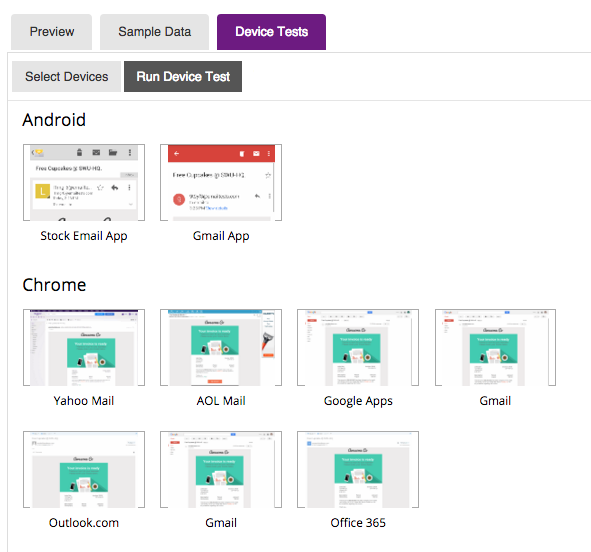Switch to the Preview tab
The height and width of the screenshot is (552, 591).
click(52, 32)
